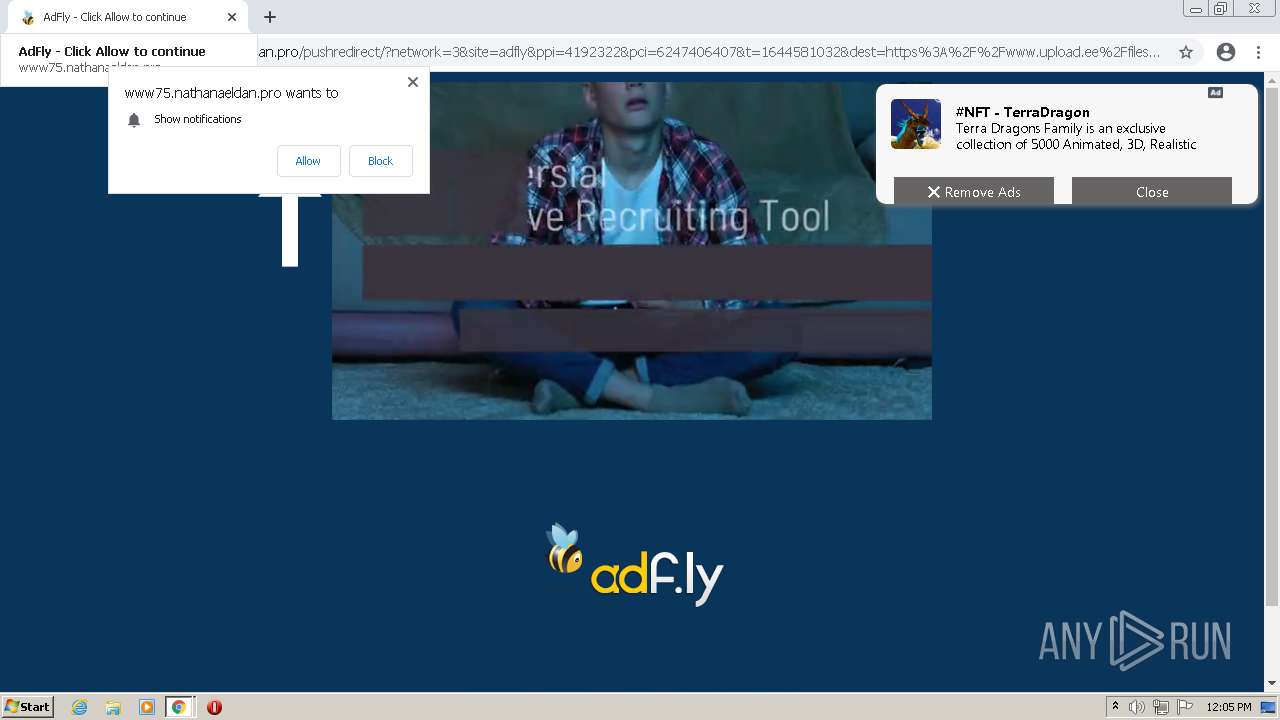Switch to Chrome in the taskbar

[x=179, y=707]
